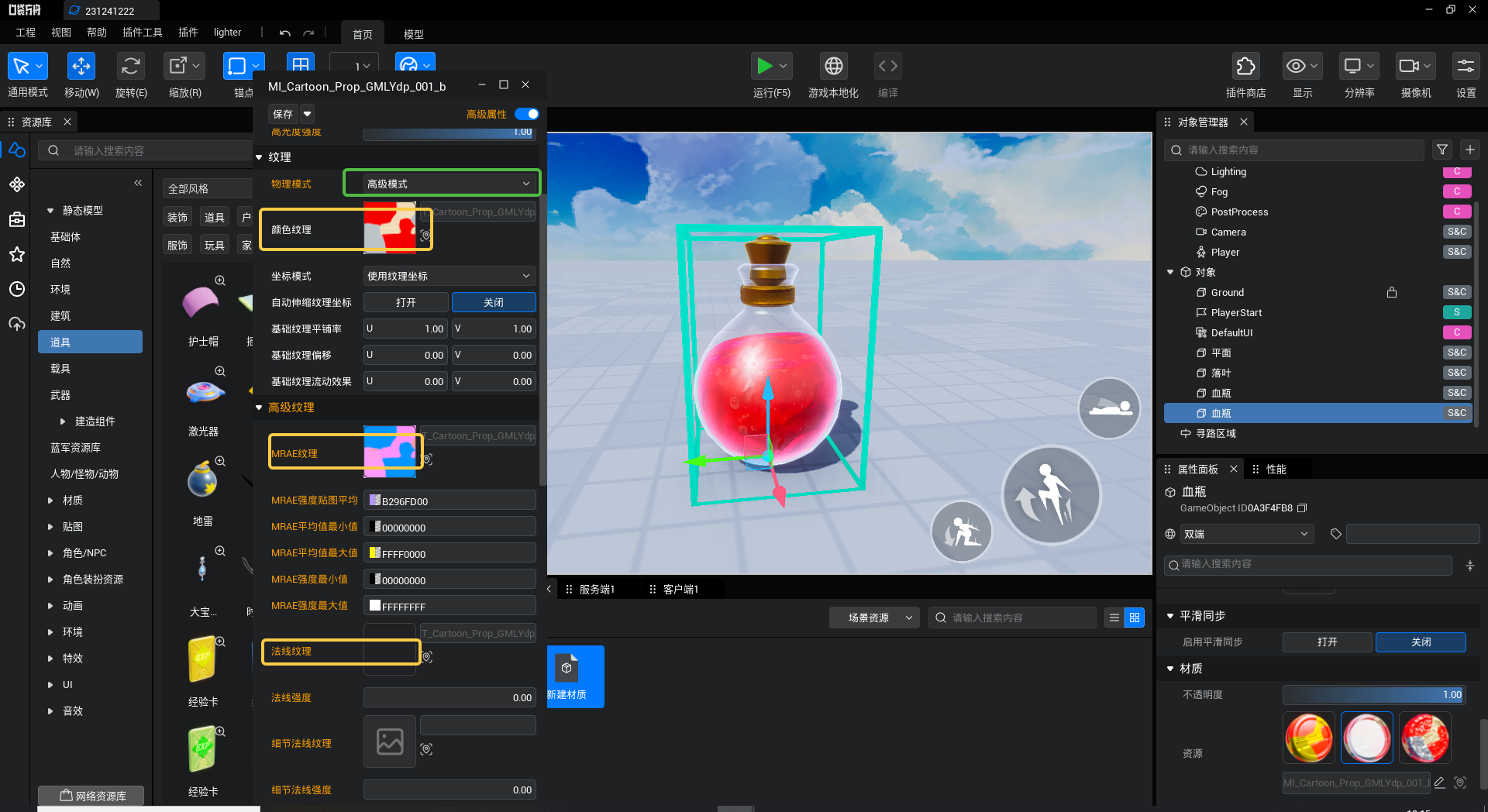Image resolution: width=1488 pixels, height=812 pixels.
Task: Click the plus icon in 对象管理器
Action: click(1470, 150)
